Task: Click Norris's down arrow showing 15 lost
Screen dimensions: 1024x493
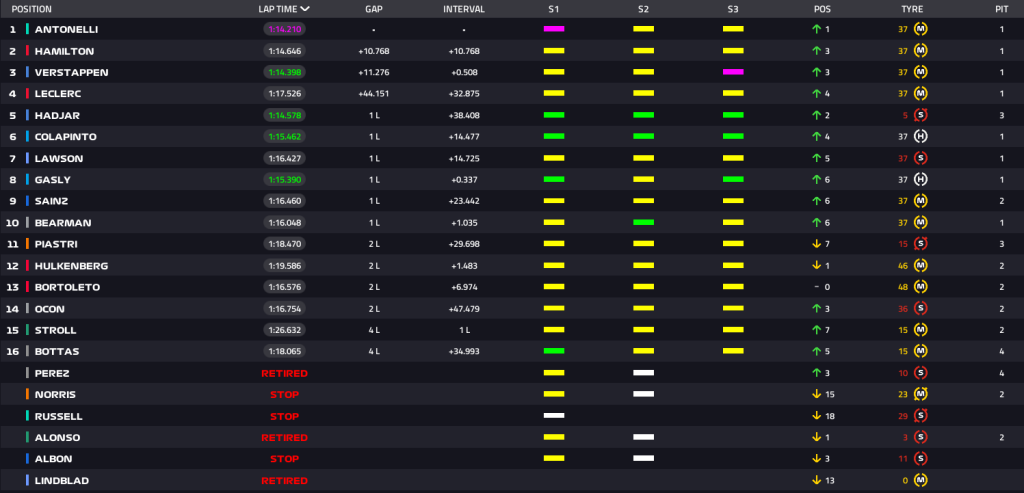Action: coord(816,394)
